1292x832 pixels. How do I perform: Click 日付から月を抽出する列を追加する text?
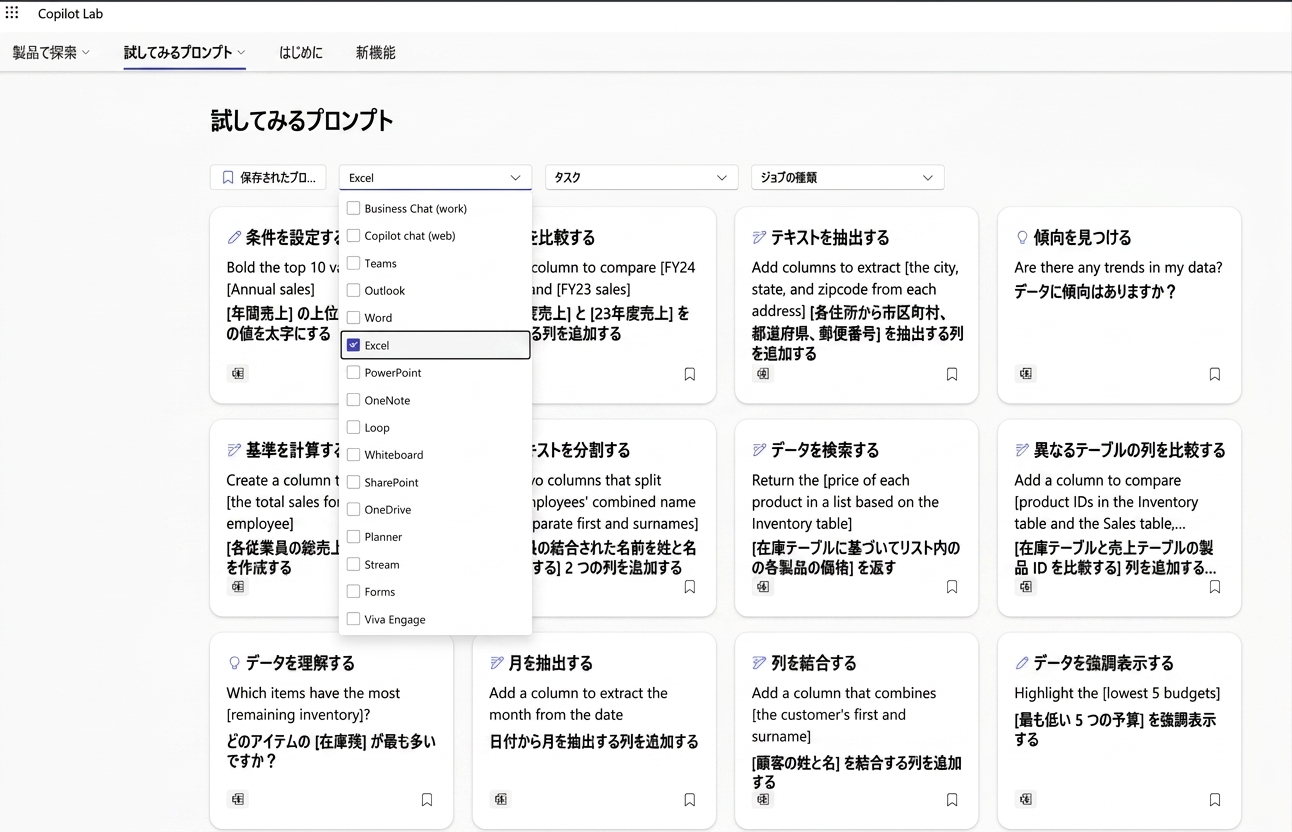pos(594,741)
